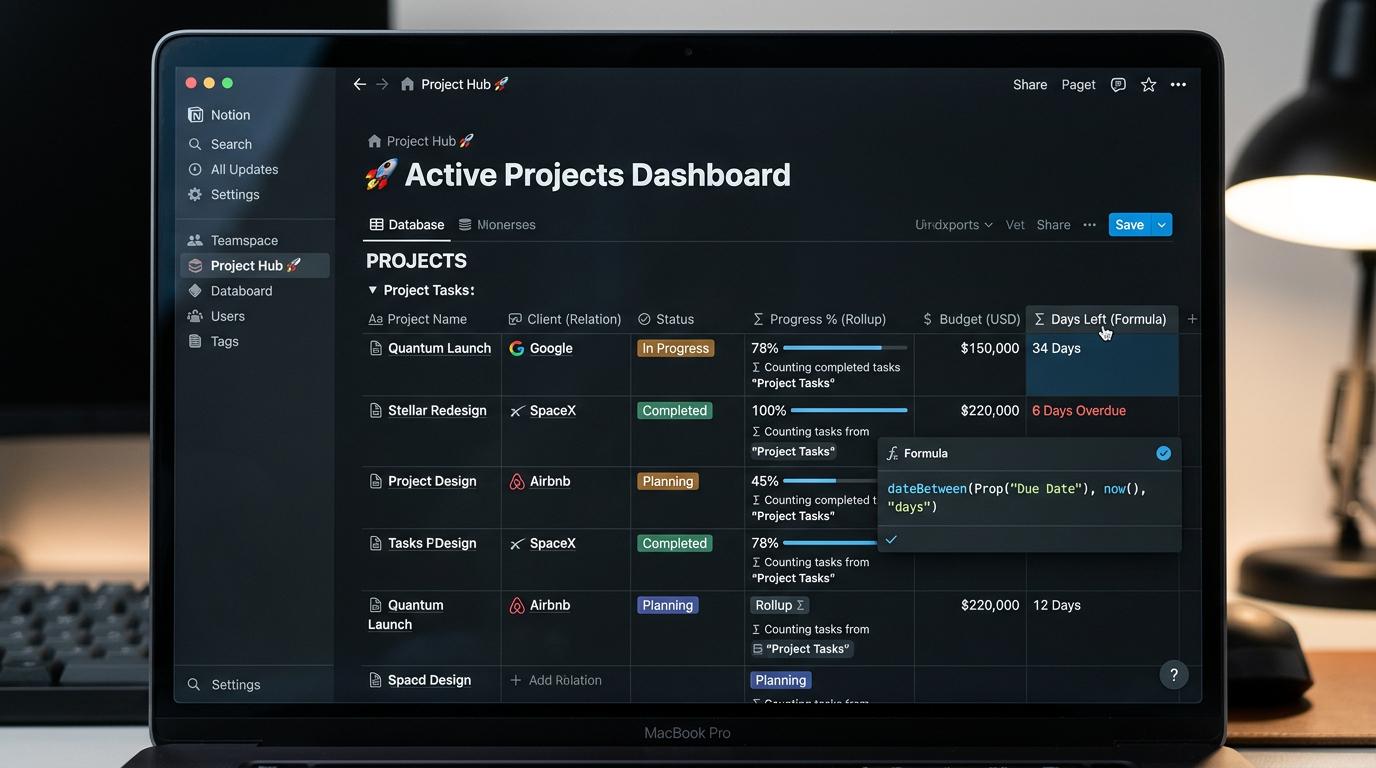Click the check mark below the formula code
Image resolution: width=1376 pixels, height=768 pixels.
click(891, 540)
